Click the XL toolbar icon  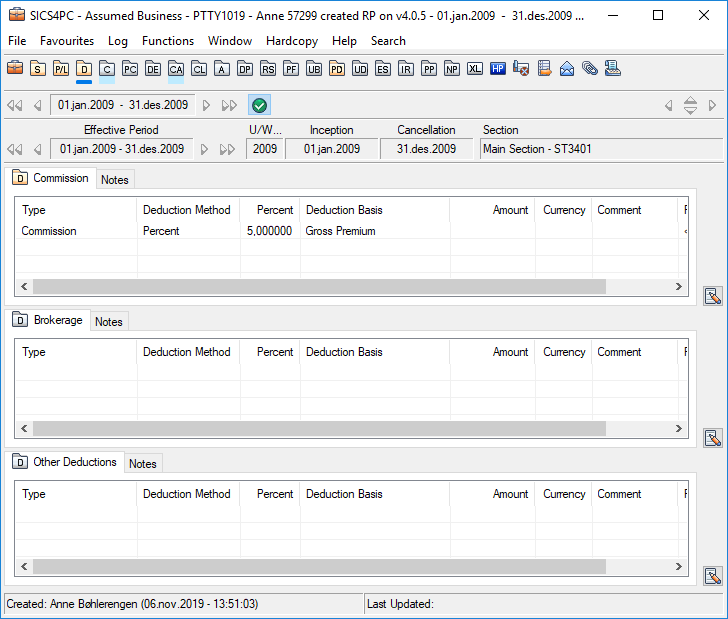tap(475, 69)
